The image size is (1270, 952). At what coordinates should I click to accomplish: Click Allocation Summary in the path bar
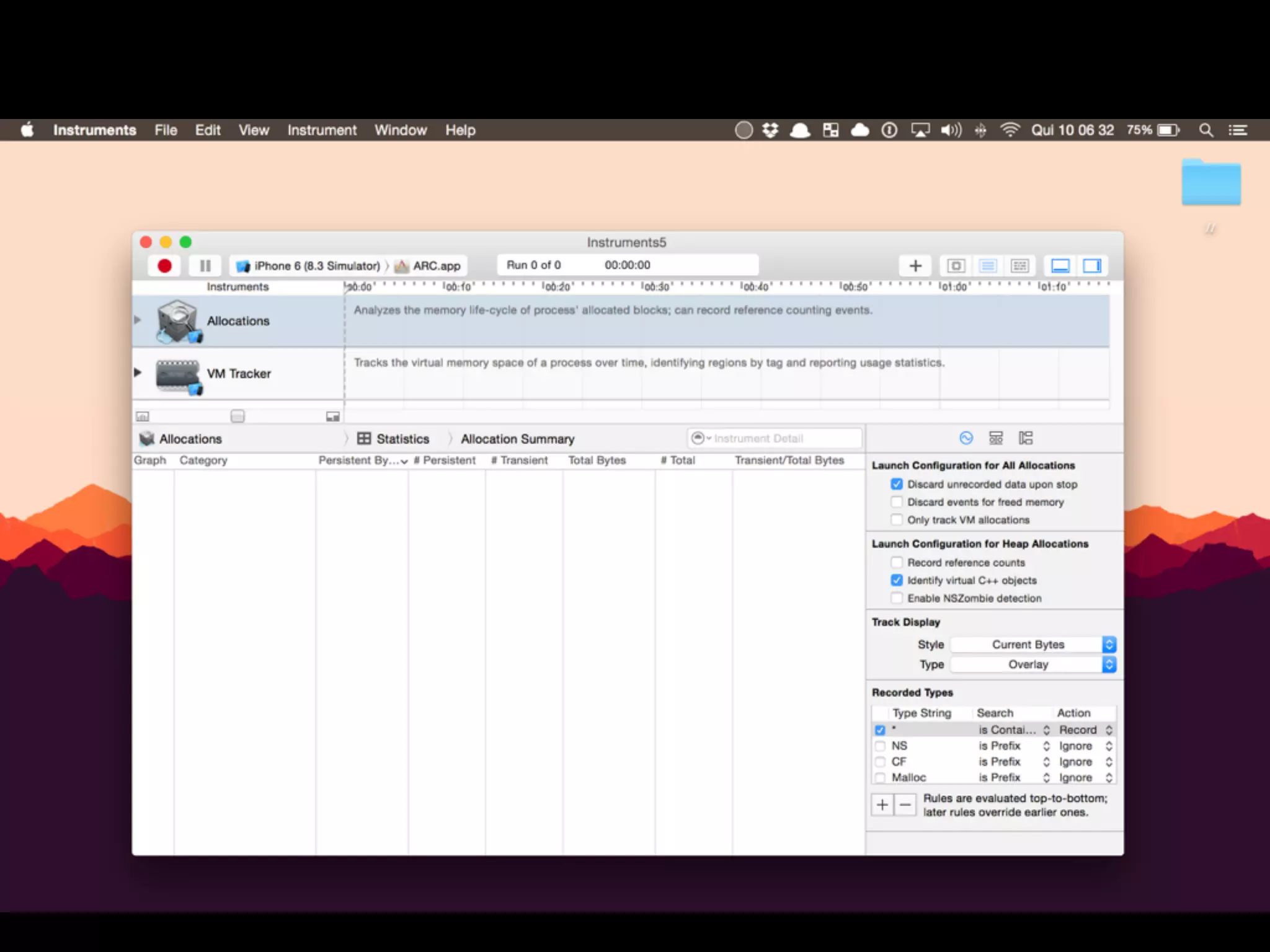coord(517,439)
